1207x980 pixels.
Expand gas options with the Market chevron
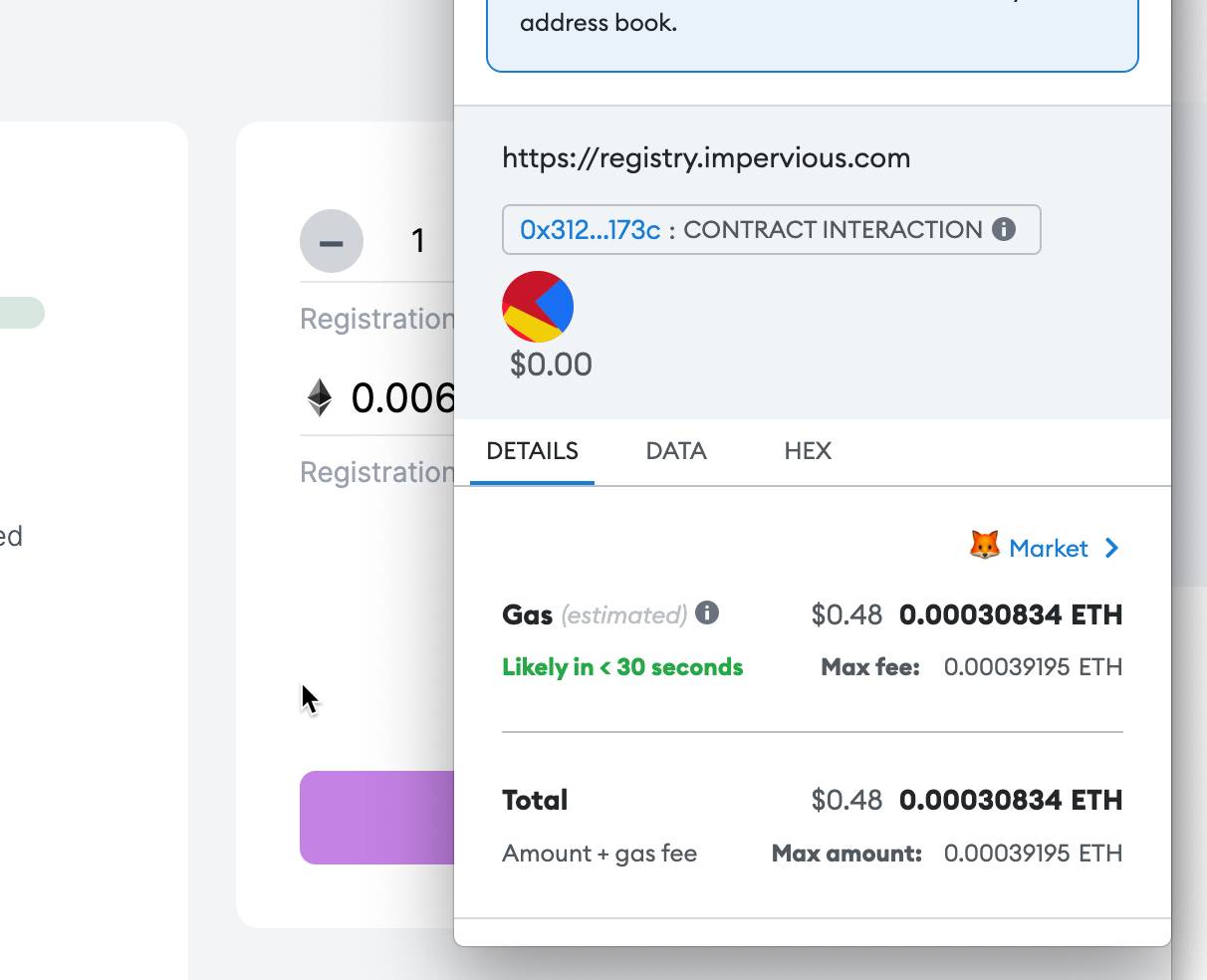(1112, 548)
